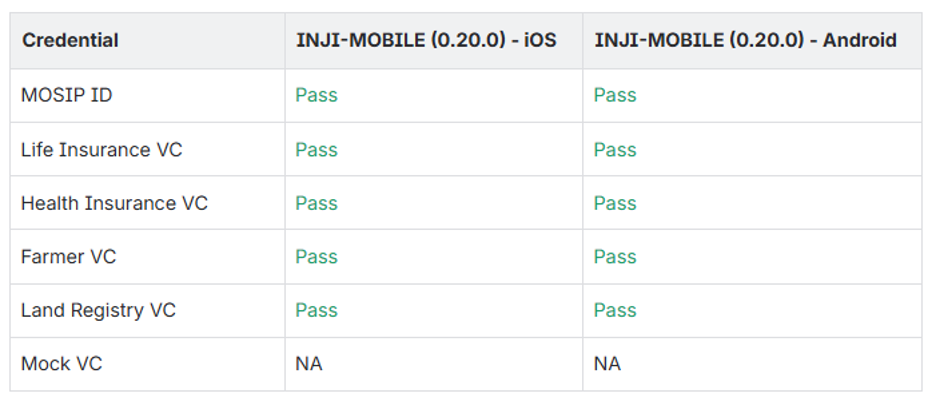Select the INJI-MOBILE (0.20.0) - iOS header
This screenshot has width=936, height=410.
click(x=426, y=41)
